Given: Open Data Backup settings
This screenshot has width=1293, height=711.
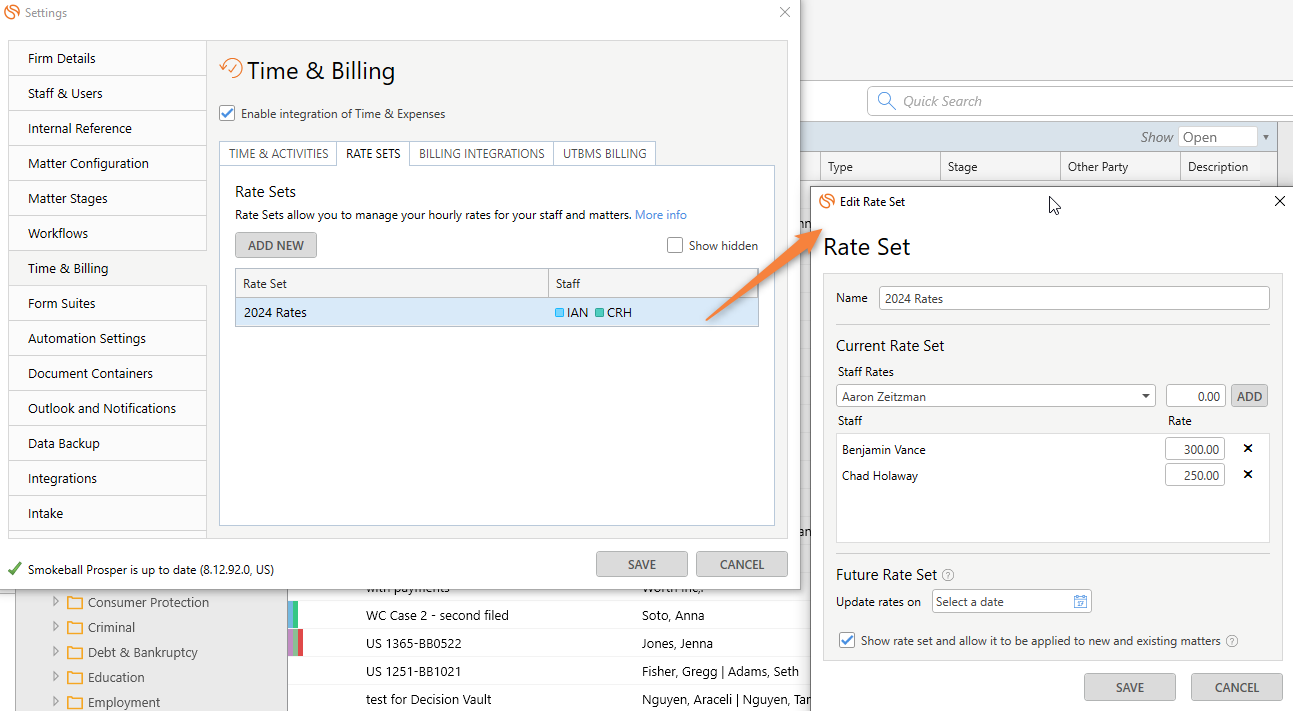Looking at the screenshot, I should tap(107, 443).
